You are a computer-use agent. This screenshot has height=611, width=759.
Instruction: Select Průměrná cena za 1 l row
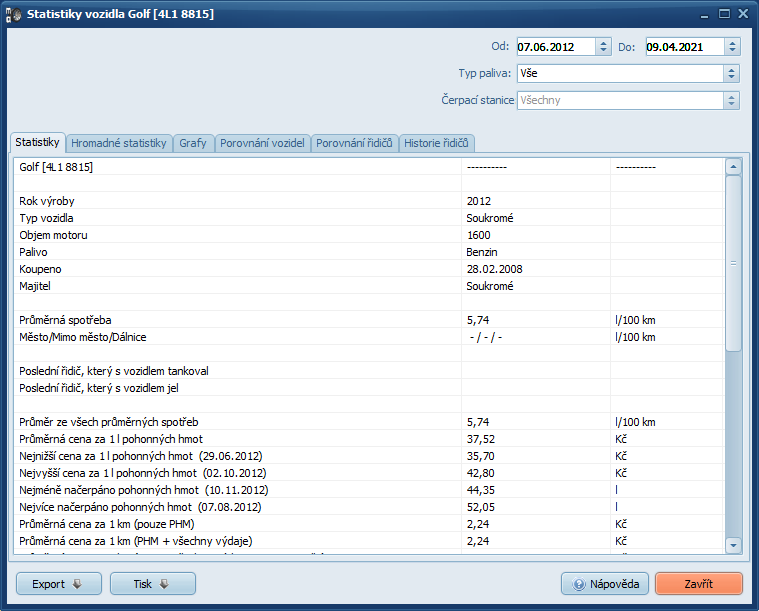coord(369,439)
